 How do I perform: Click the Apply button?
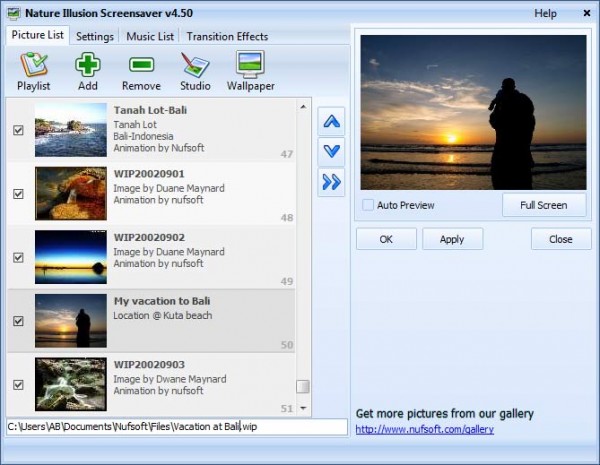[x=452, y=239]
